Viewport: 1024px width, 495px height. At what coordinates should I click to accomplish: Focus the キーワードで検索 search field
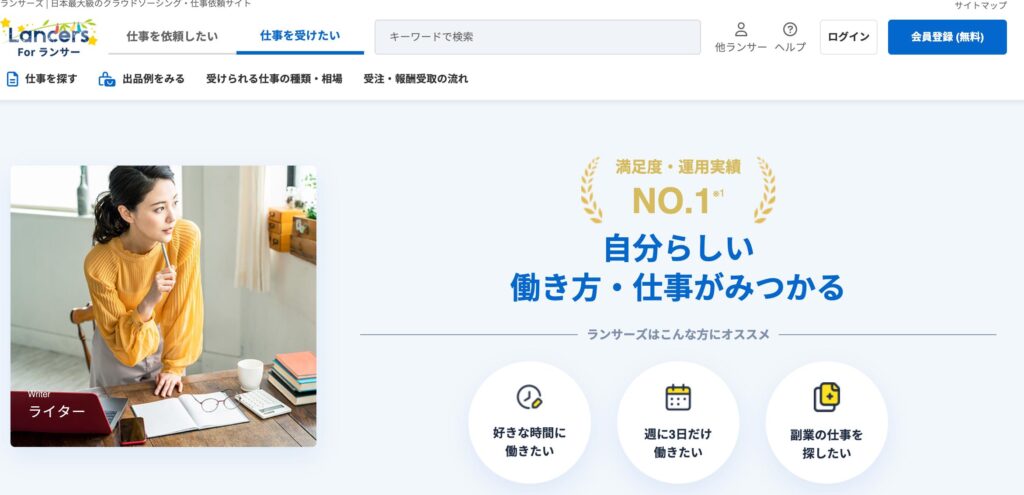pyautogui.click(x=537, y=37)
